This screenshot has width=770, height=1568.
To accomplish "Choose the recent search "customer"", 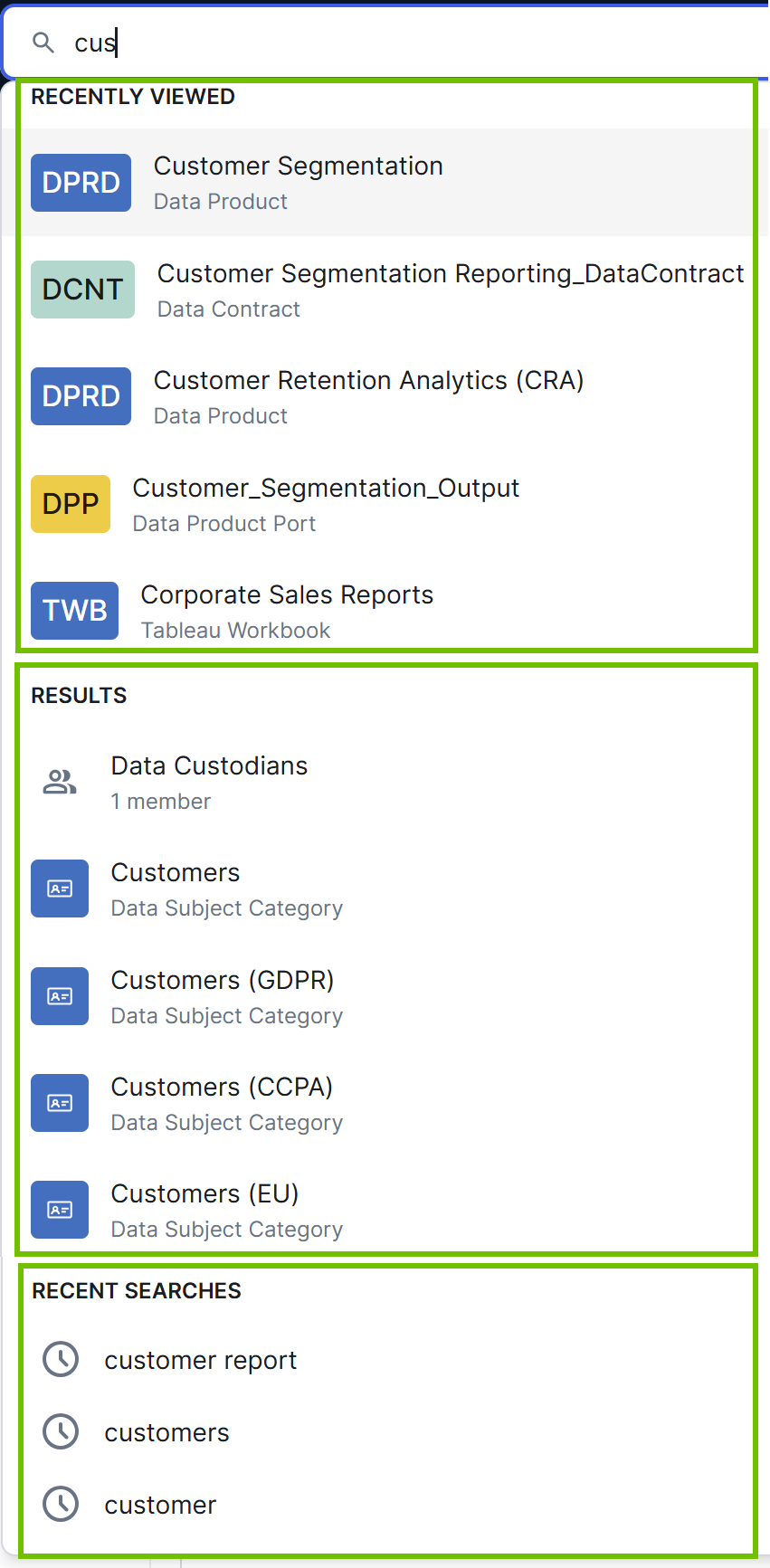I will [160, 1506].
